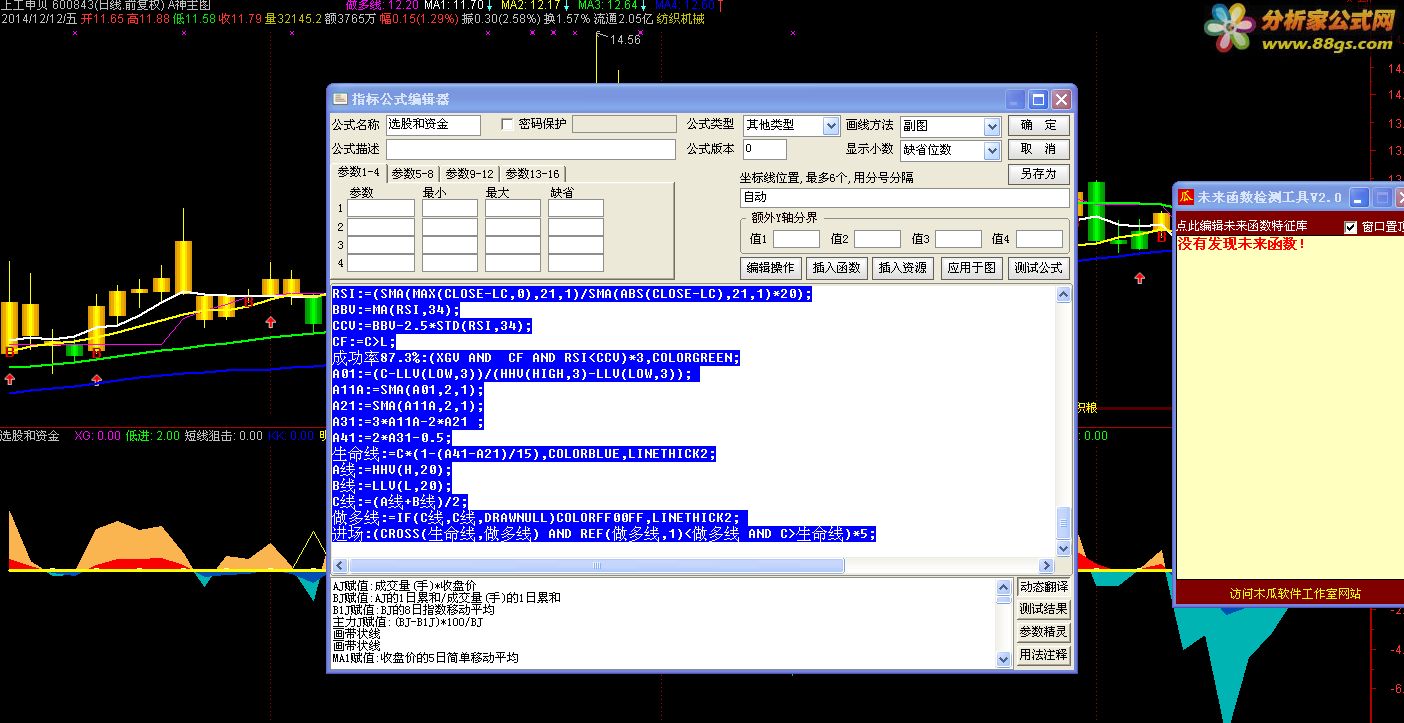Viewport: 1404px width, 723px height.
Task: Select the 动态翻译 button
Action: coord(1043,586)
